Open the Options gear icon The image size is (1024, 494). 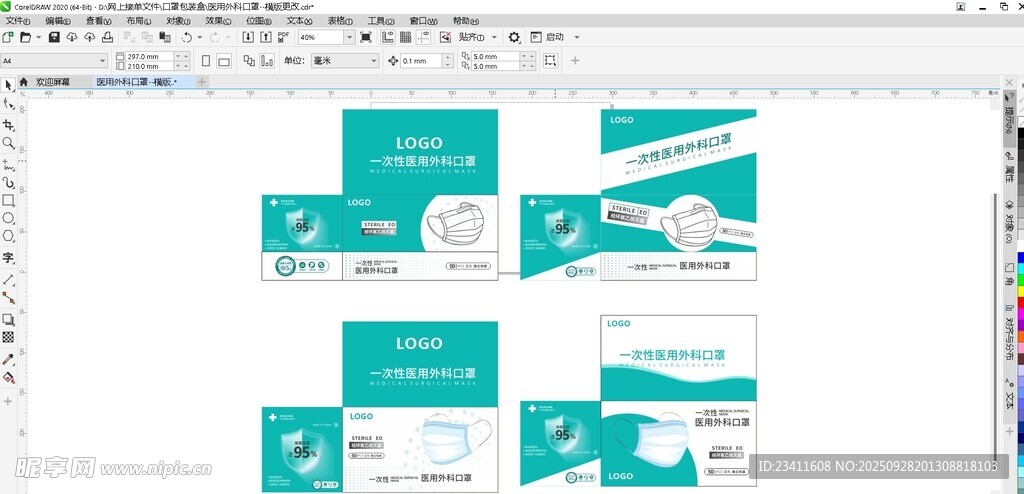coord(514,37)
